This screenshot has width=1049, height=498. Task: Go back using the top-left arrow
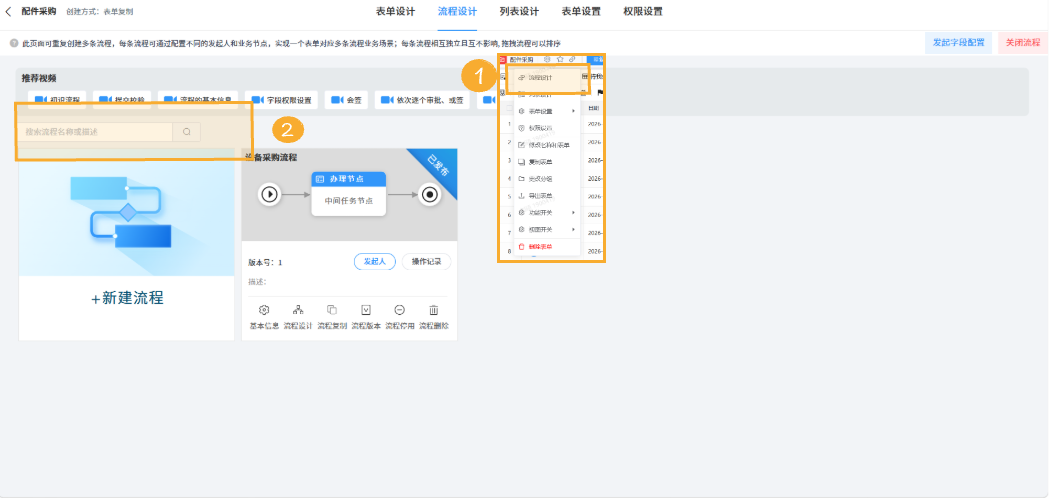tap(9, 12)
